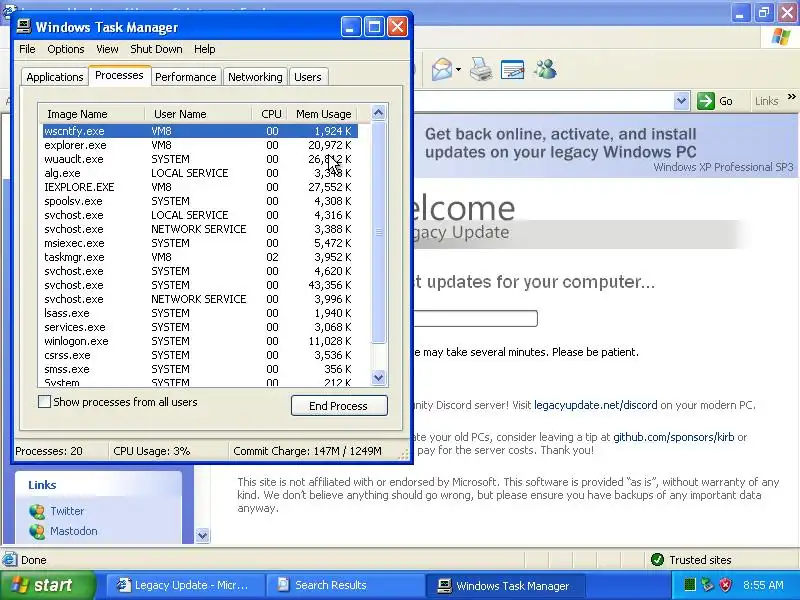Image resolution: width=800 pixels, height=600 pixels.
Task: Click the IE sidebar scroll down arrow
Action: pos(203,536)
